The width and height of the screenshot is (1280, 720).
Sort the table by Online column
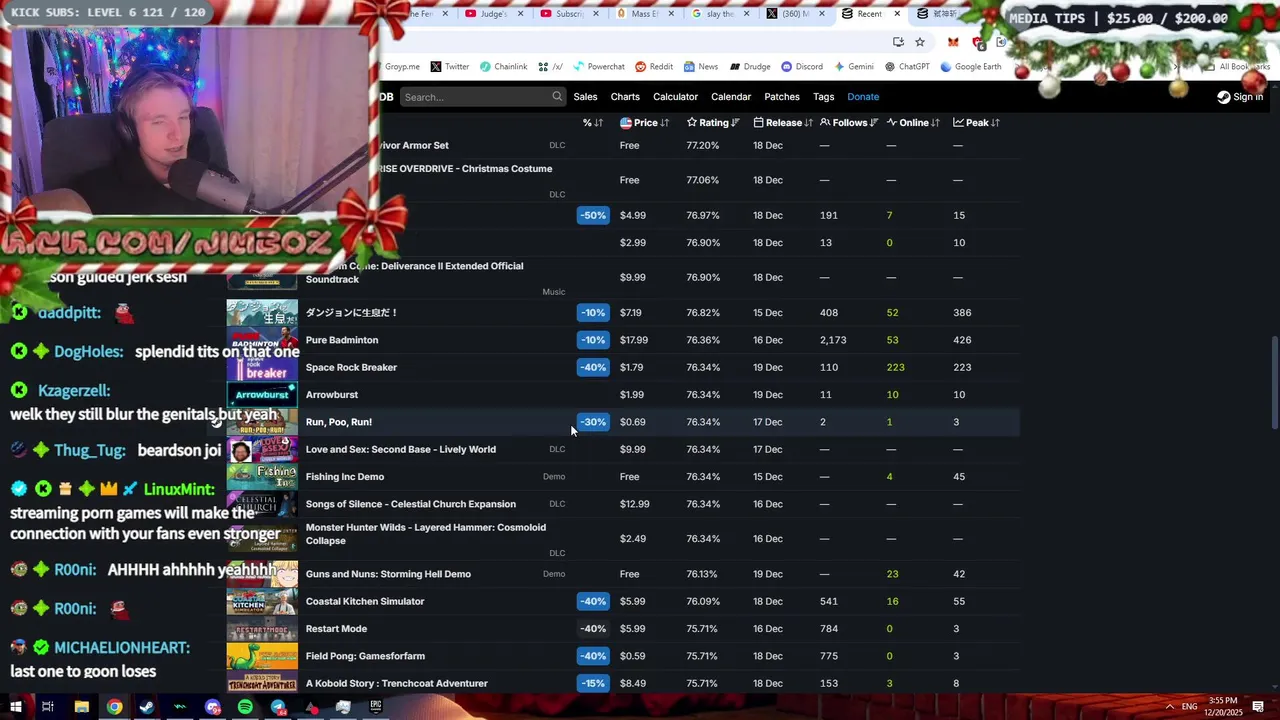click(913, 123)
